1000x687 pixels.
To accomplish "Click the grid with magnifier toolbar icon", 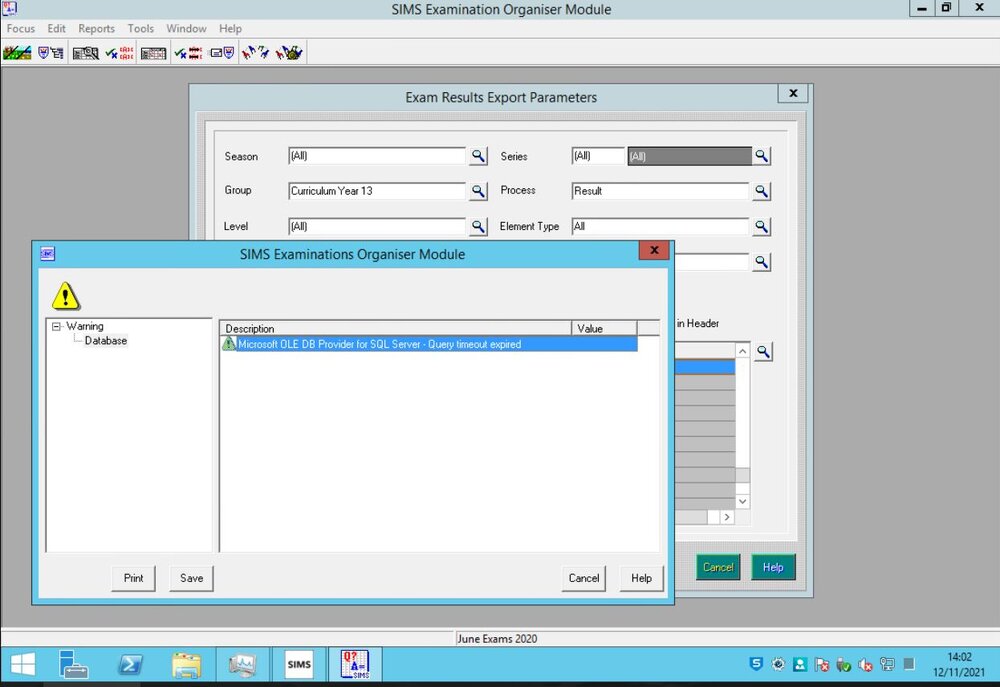I will 85,53.
